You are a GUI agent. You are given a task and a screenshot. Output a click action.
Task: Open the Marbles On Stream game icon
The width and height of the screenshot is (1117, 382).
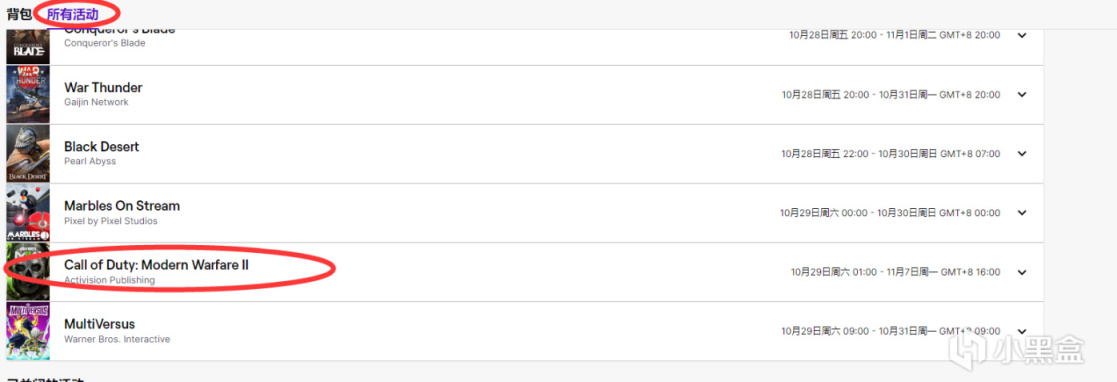pyautogui.click(x=28, y=212)
